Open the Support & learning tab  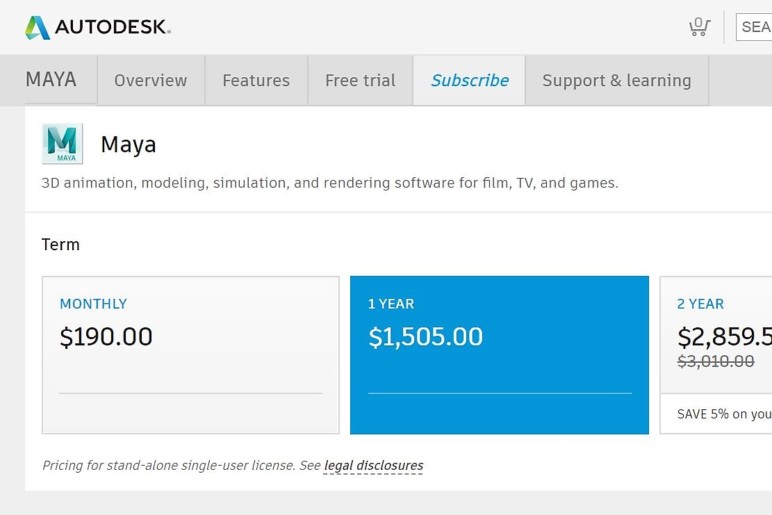pyautogui.click(x=616, y=81)
